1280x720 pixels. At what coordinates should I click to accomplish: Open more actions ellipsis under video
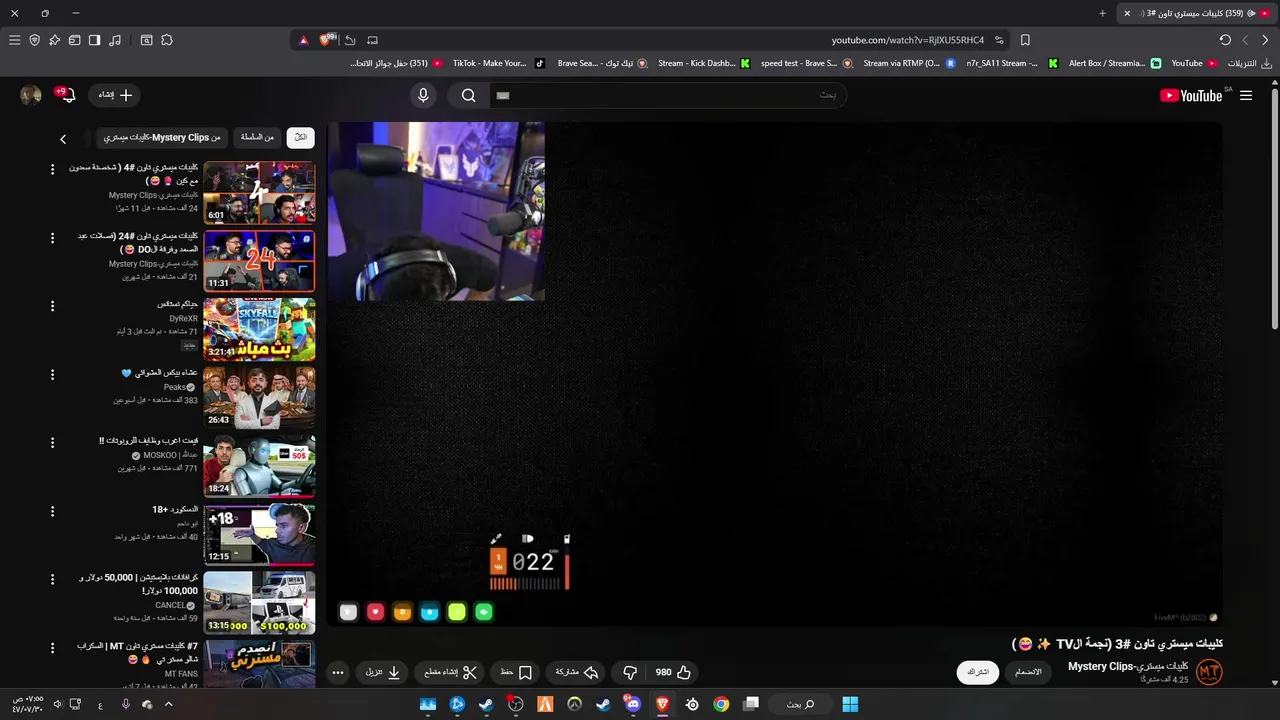pos(338,672)
